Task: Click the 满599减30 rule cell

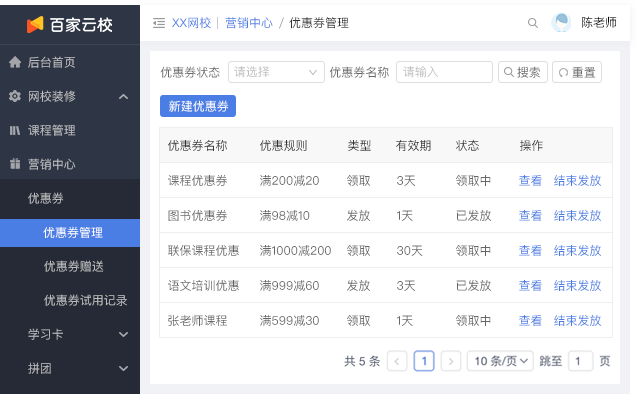Action: [x=289, y=321]
